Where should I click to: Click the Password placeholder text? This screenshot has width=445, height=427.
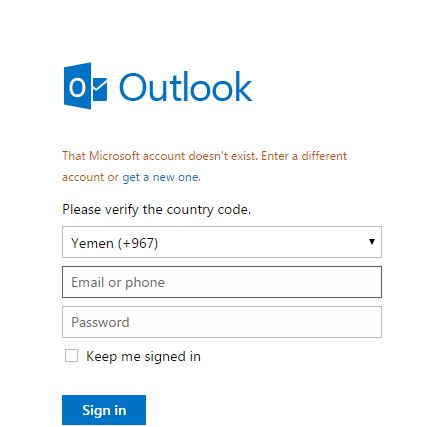(100, 322)
